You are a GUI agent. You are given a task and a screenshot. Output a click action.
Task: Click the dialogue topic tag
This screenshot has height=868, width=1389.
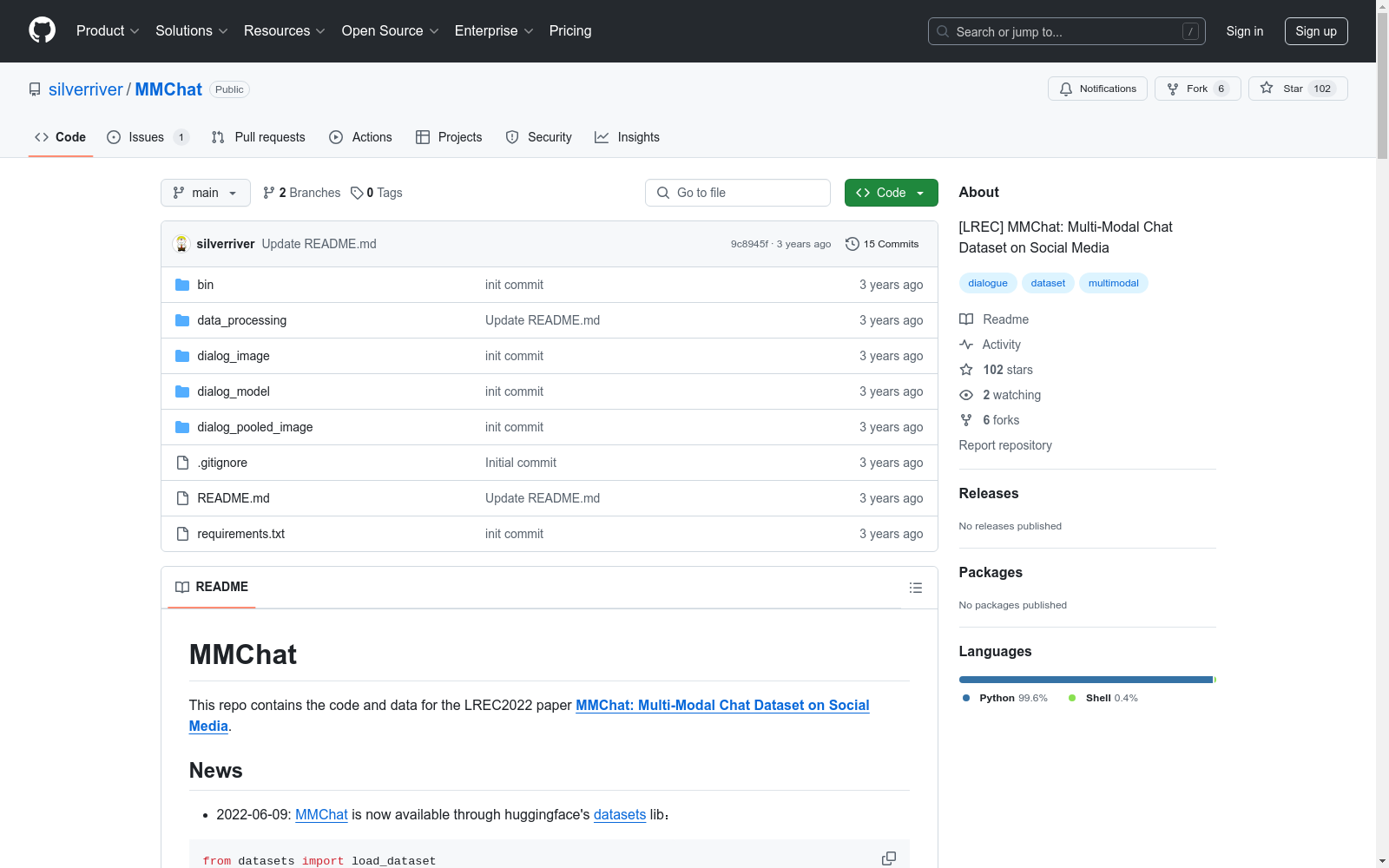click(x=988, y=283)
